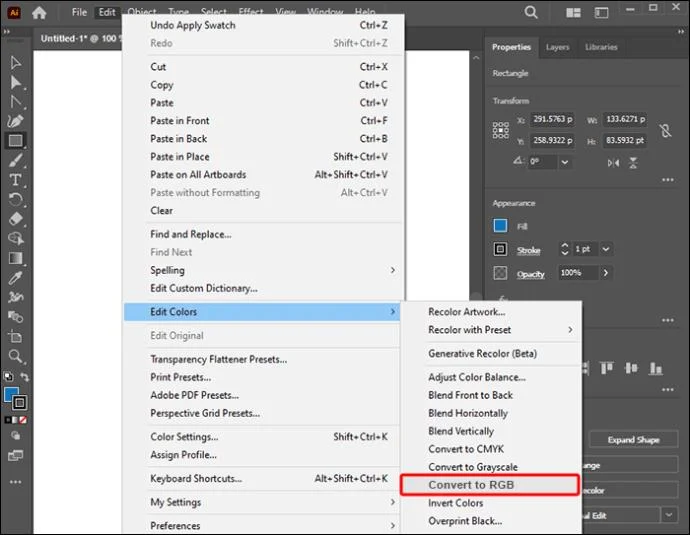Choose Recolor Artwork...
The height and width of the screenshot is (535, 690).
[466, 311]
